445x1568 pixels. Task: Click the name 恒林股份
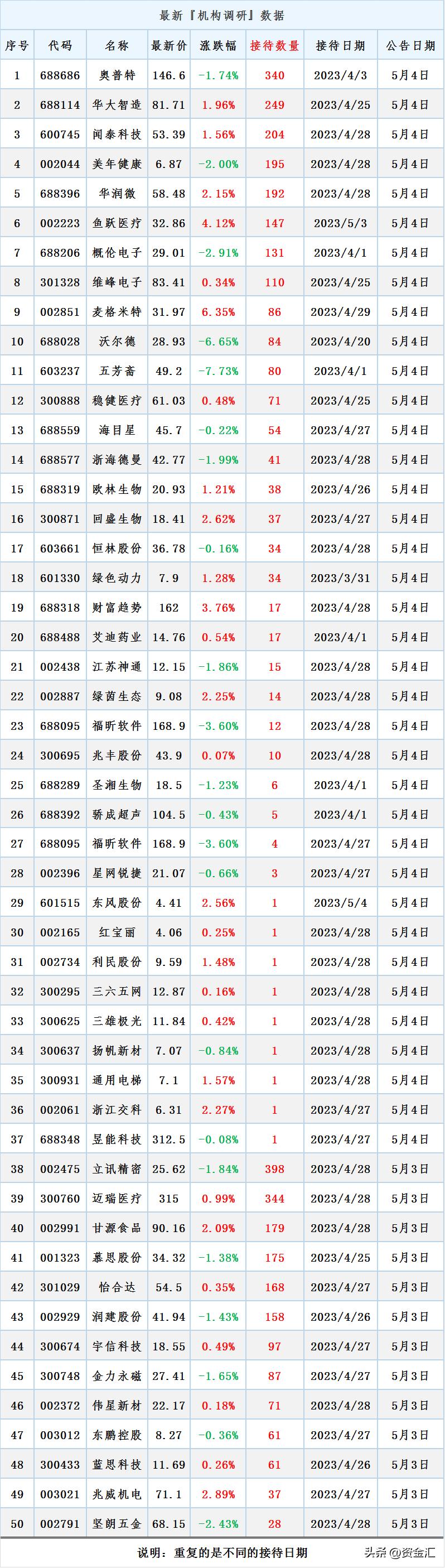[x=117, y=549]
